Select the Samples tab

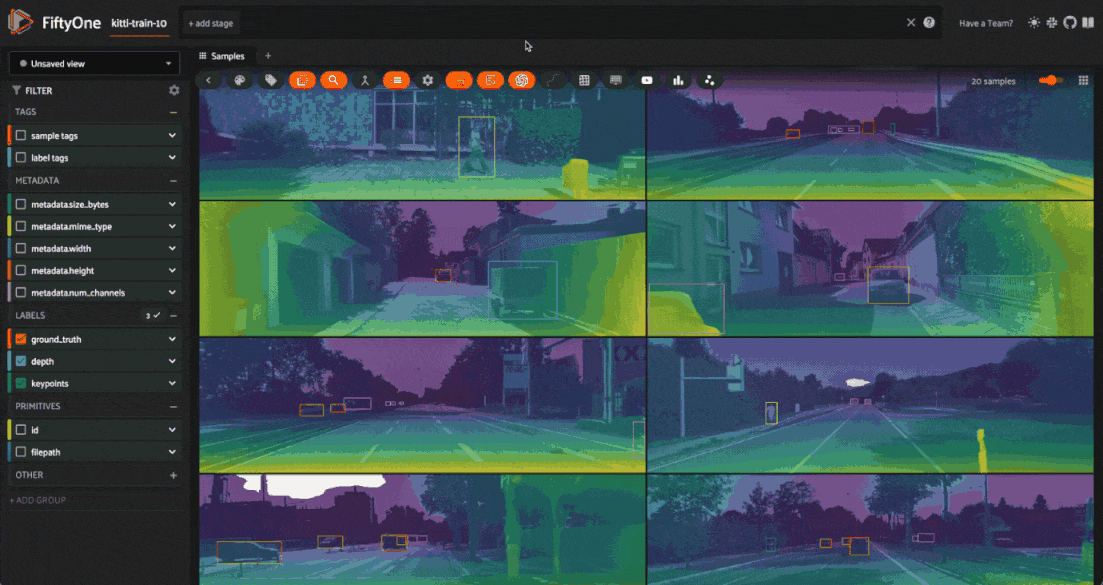point(222,56)
